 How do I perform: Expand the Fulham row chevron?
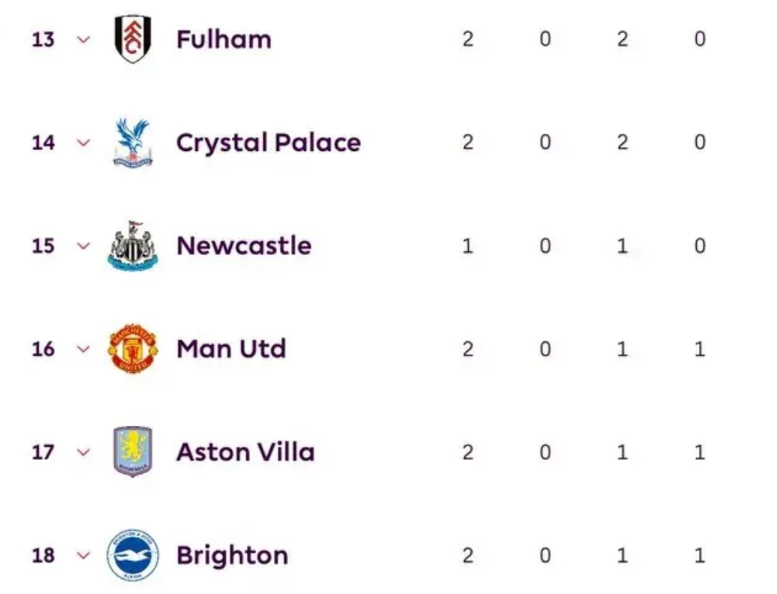tap(83, 40)
